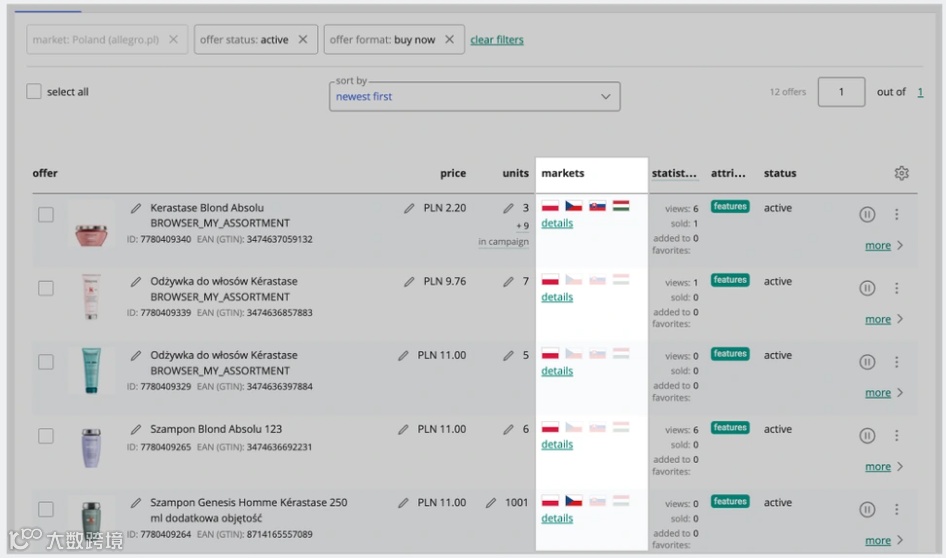Open three-dot menu for Kerastase Blond Absolu
This screenshot has height=558, width=946.
coord(897,214)
